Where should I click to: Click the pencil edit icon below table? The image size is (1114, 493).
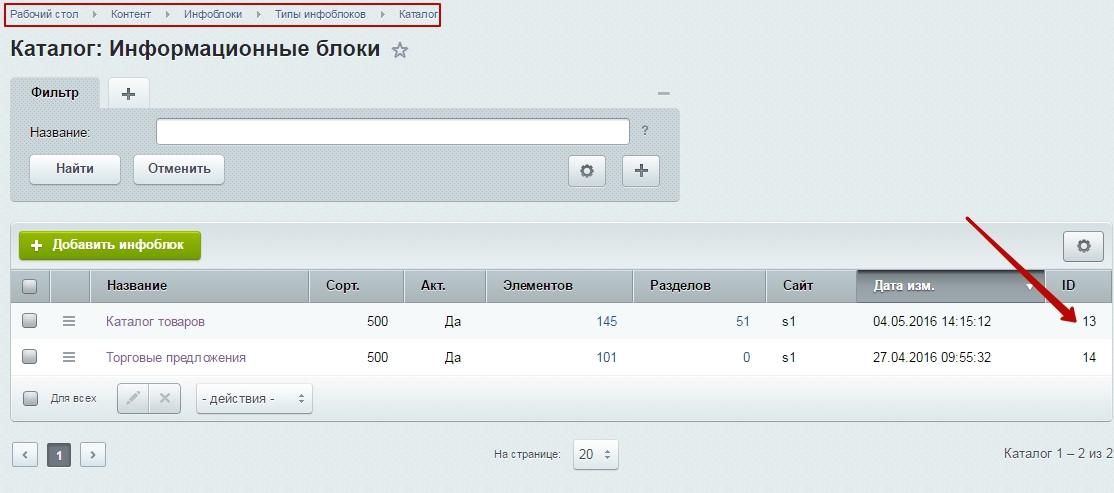[134, 398]
